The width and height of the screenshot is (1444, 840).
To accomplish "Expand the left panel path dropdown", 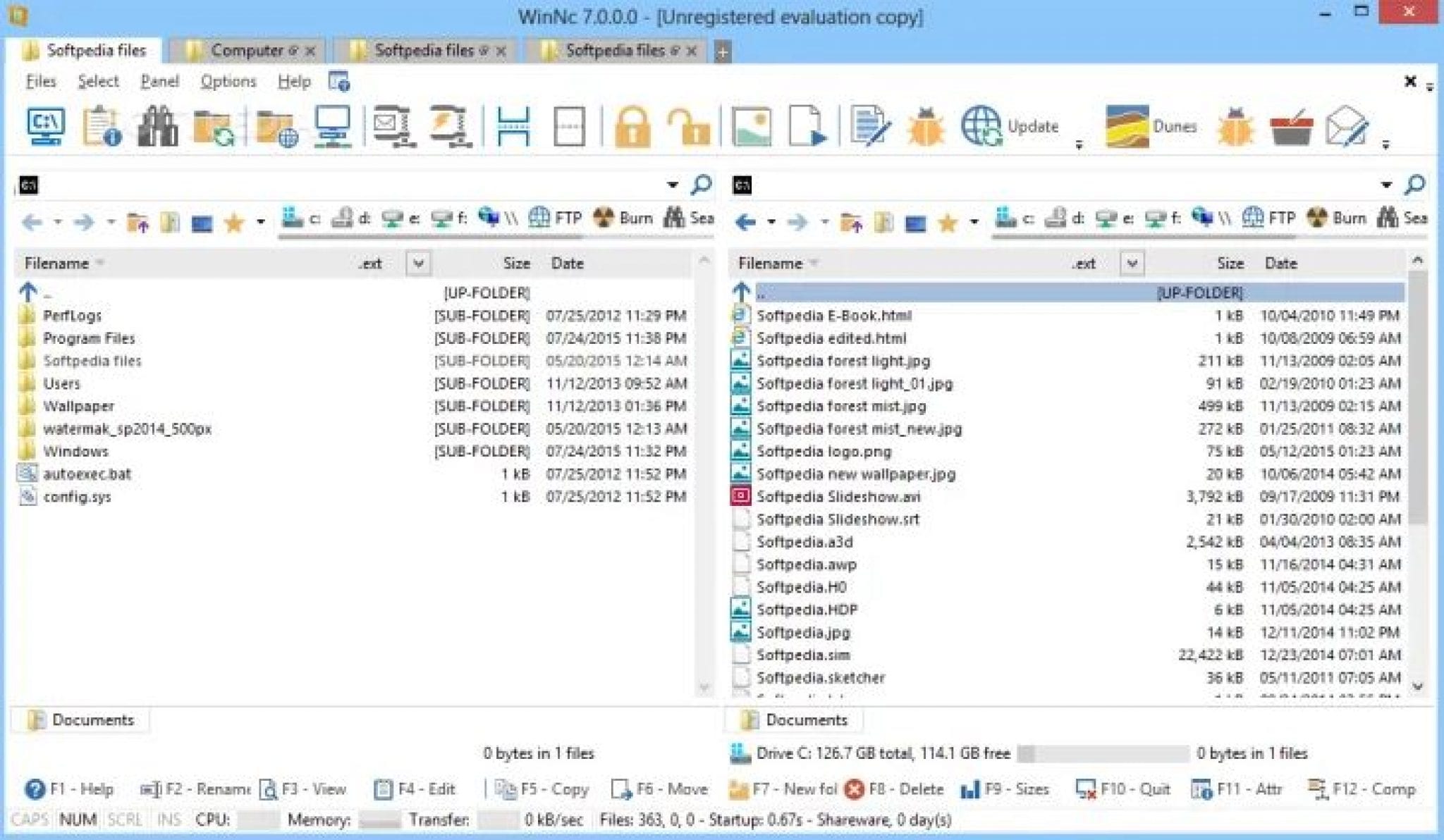I will pos(672,185).
